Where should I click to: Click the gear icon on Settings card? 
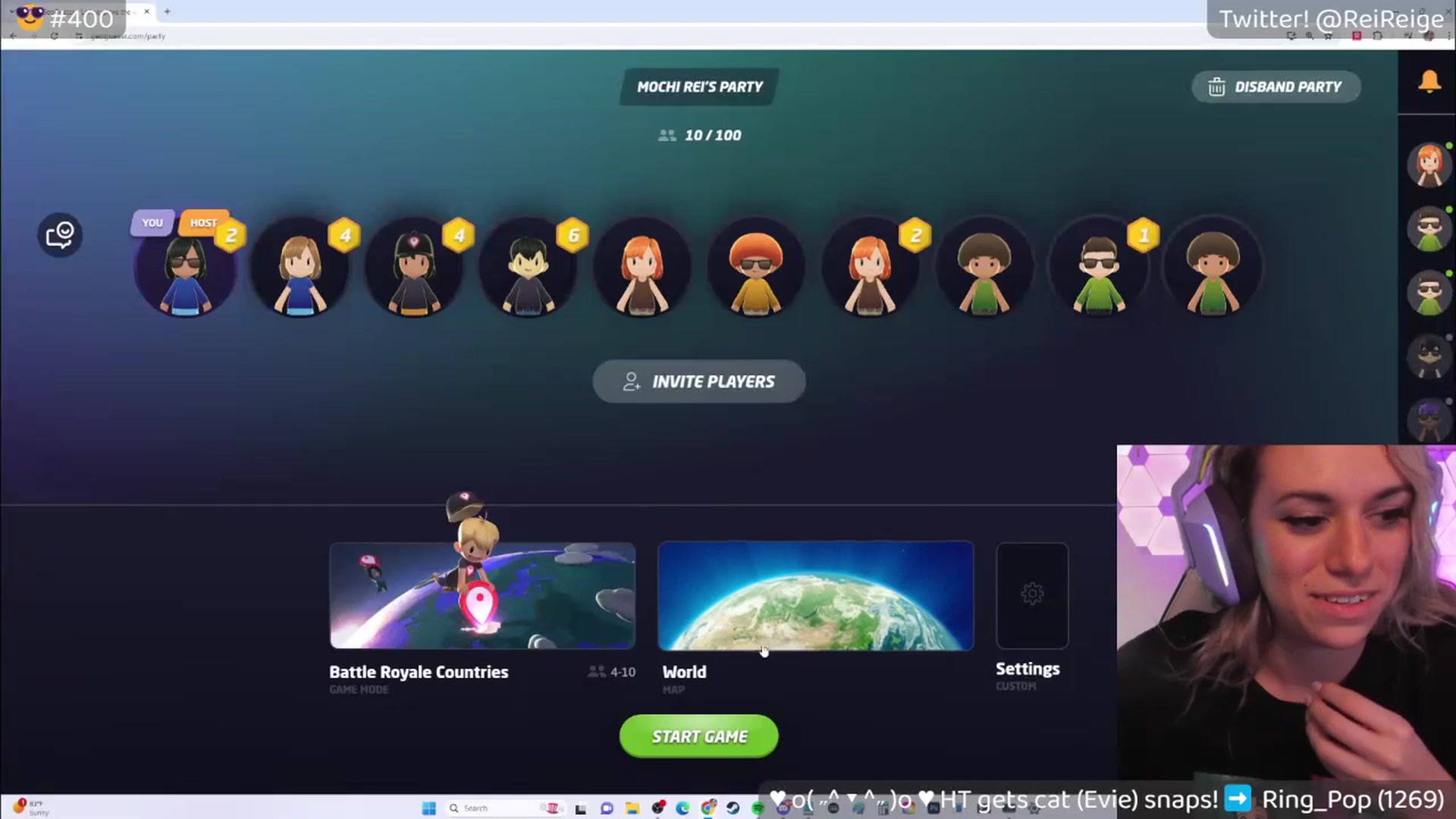pyautogui.click(x=1032, y=594)
